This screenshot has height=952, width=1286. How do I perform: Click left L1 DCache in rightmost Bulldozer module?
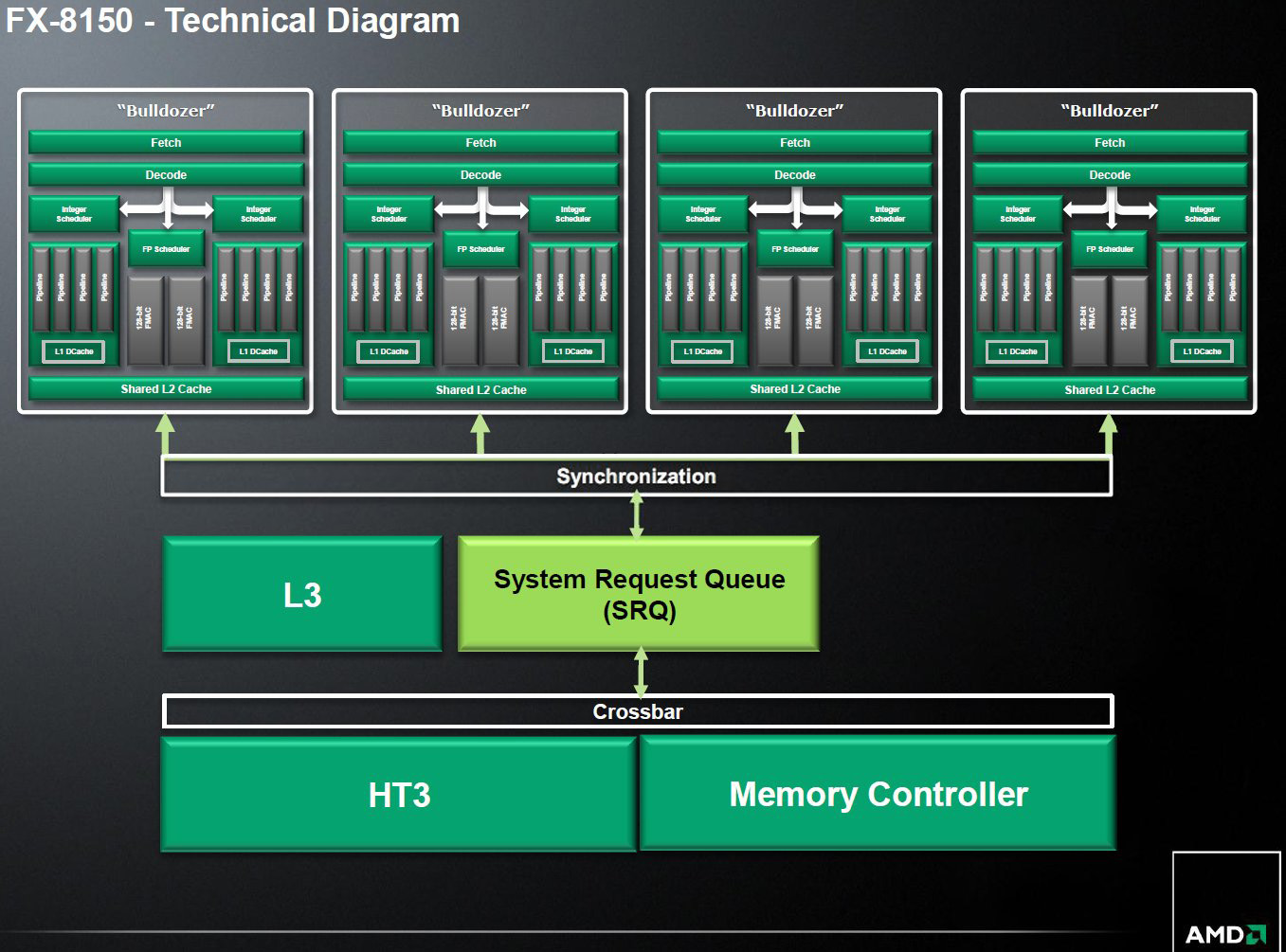pos(1018,351)
